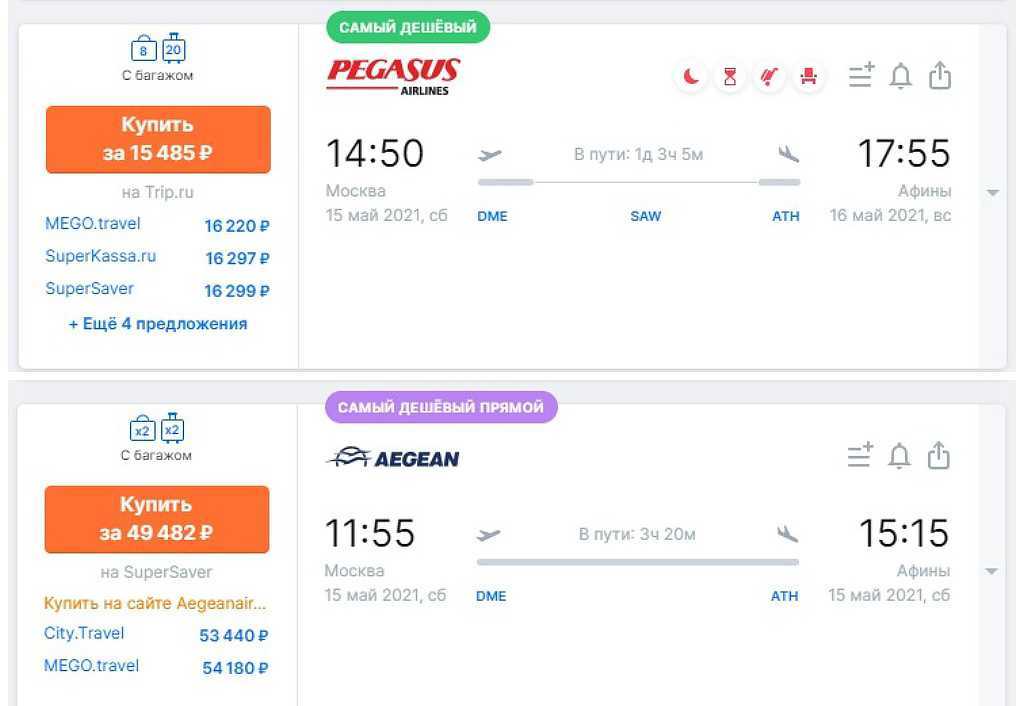Click the Pegasus baggage allowance icons
The height and width of the screenshot is (706, 1024).
(x=158, y=49)
